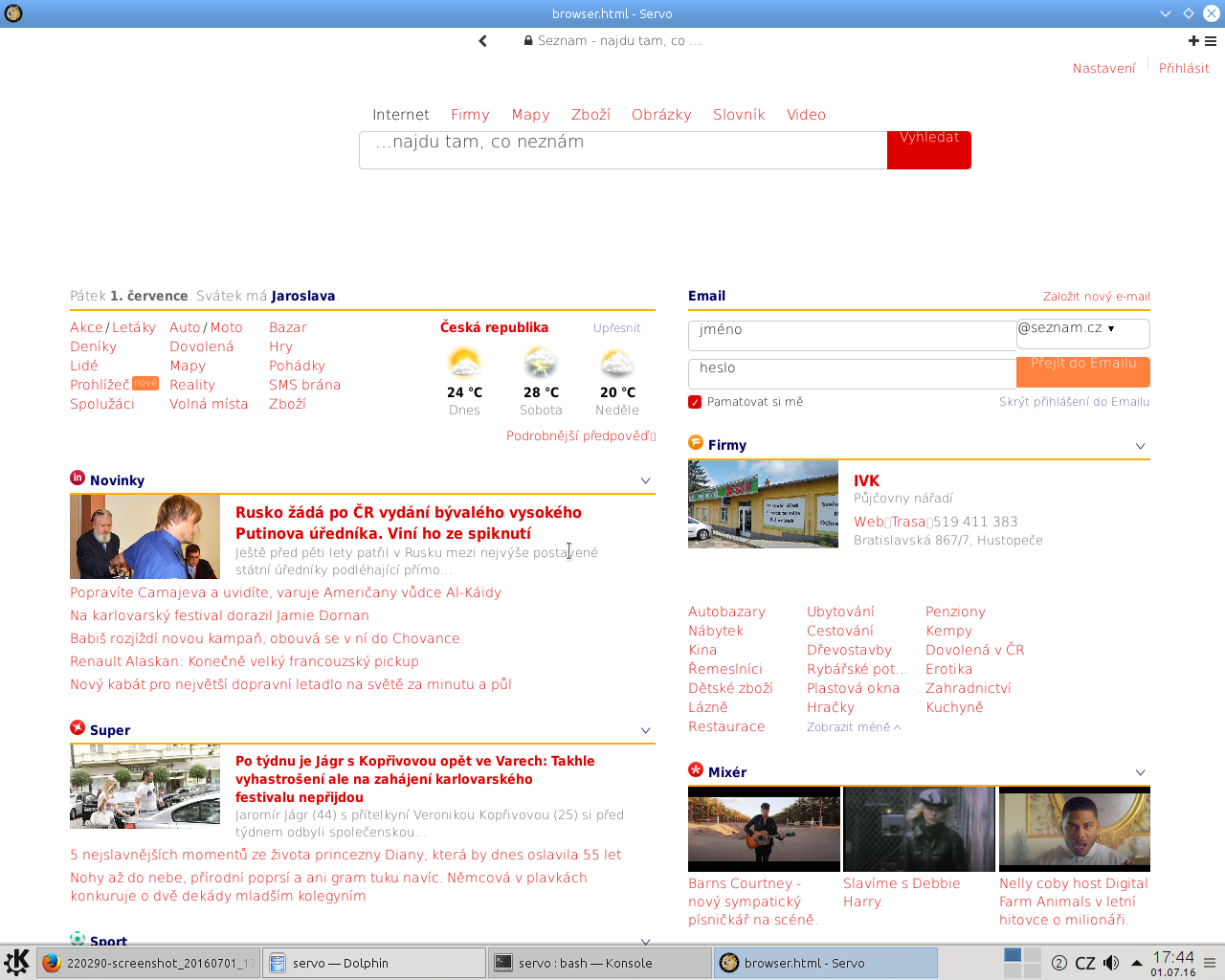
Task: Collapse the Firmy section chevron
Action: click(x=1140, y=446)
